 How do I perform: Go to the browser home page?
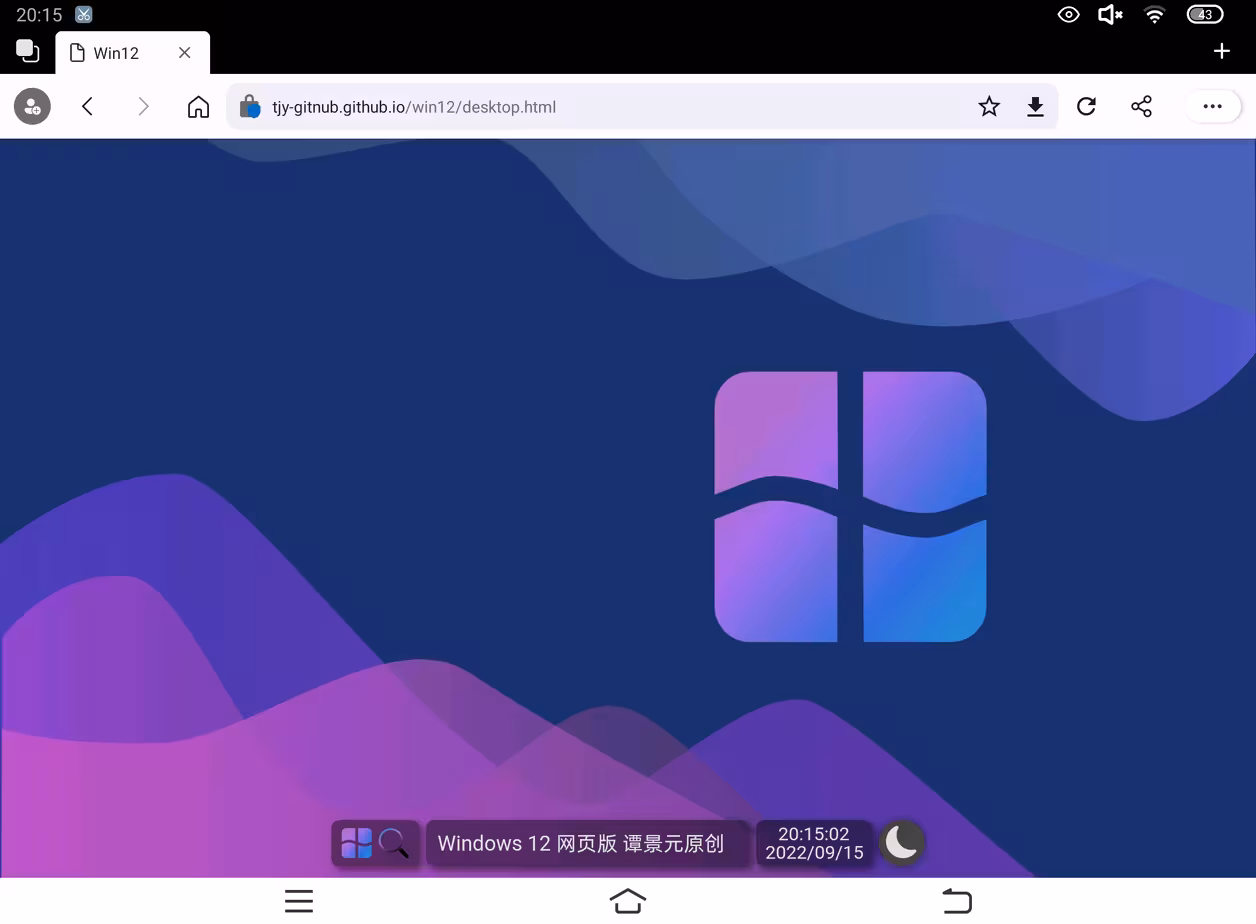click(x=199, y=106)
